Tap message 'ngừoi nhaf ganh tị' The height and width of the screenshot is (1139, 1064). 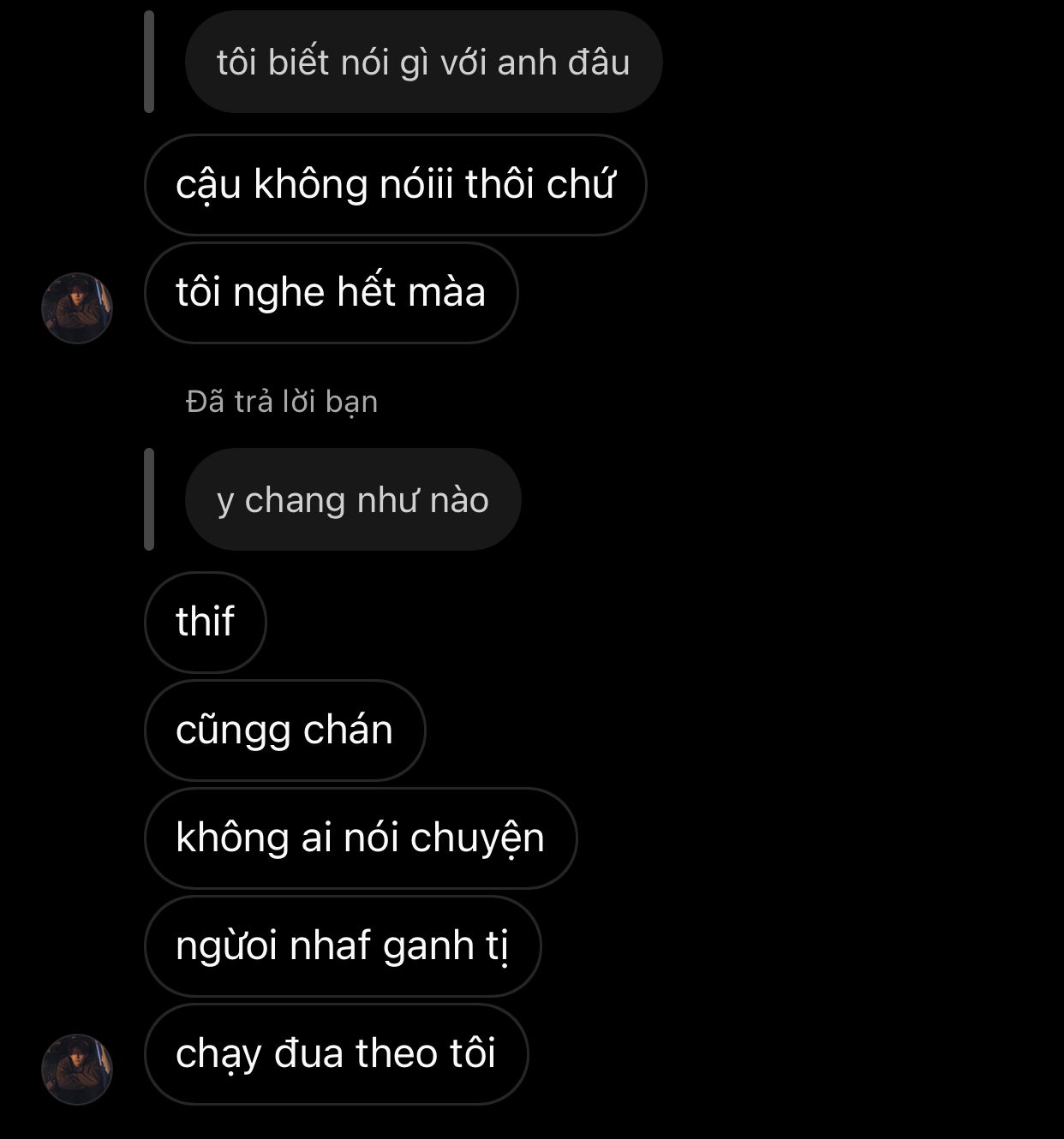343,945
